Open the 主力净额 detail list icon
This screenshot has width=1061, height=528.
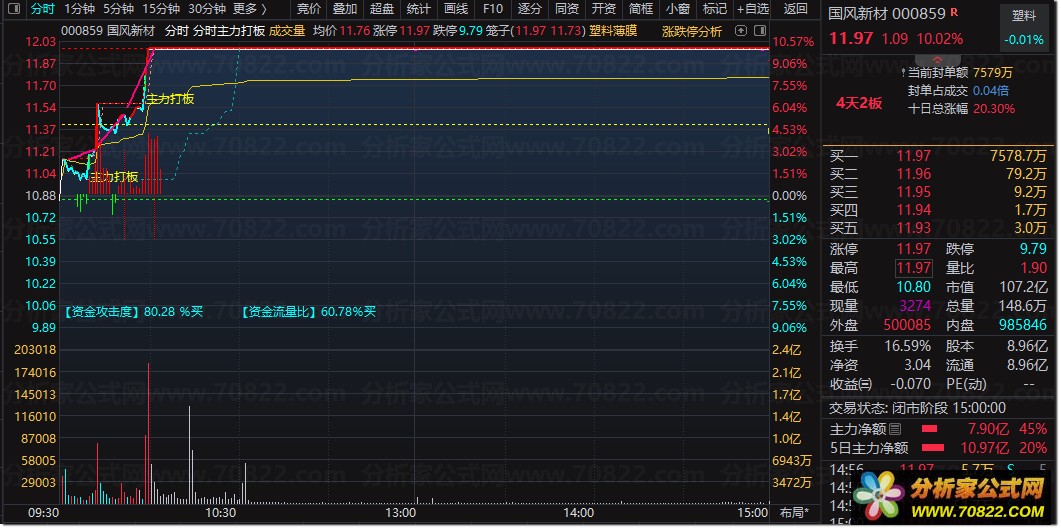click(x=895, y=429)
